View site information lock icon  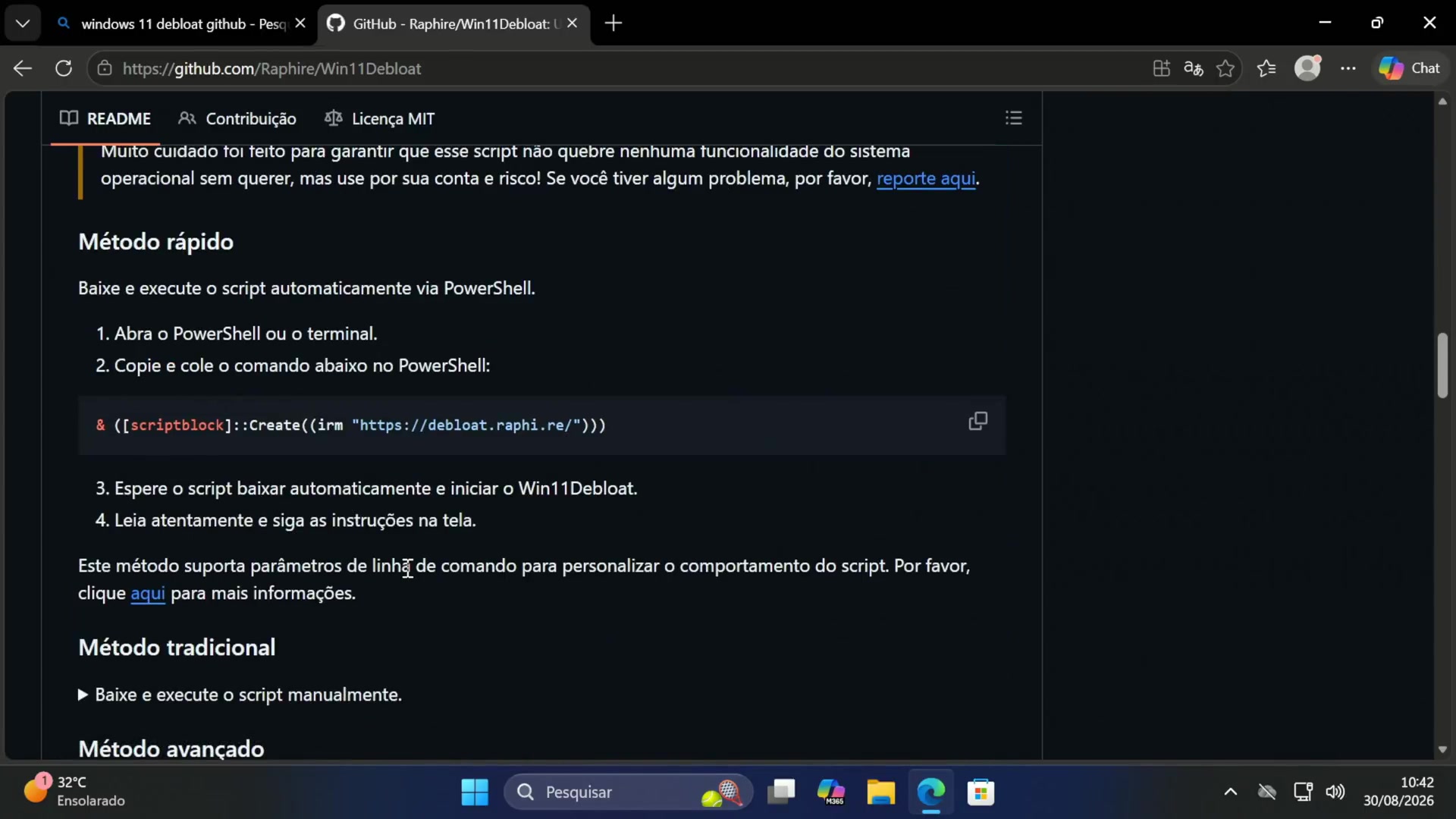[105, 68]
